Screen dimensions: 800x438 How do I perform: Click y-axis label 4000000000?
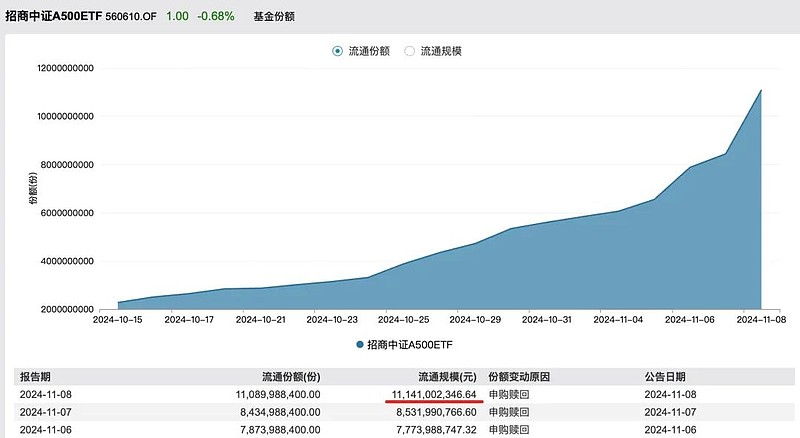(67, 261)
